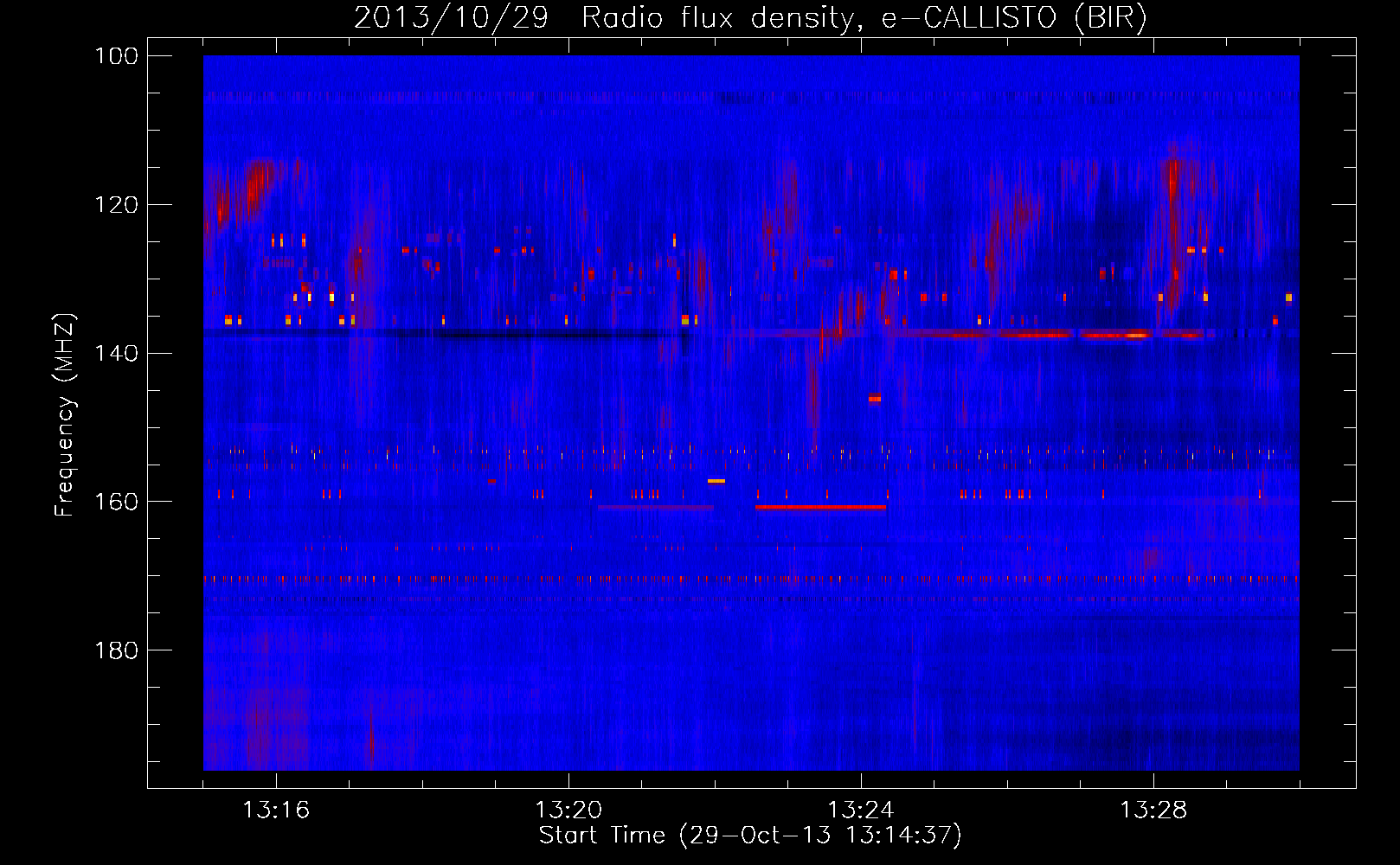
Task: Click the 'Frequency (MHZ)' axis label
Action: point(65,415)
